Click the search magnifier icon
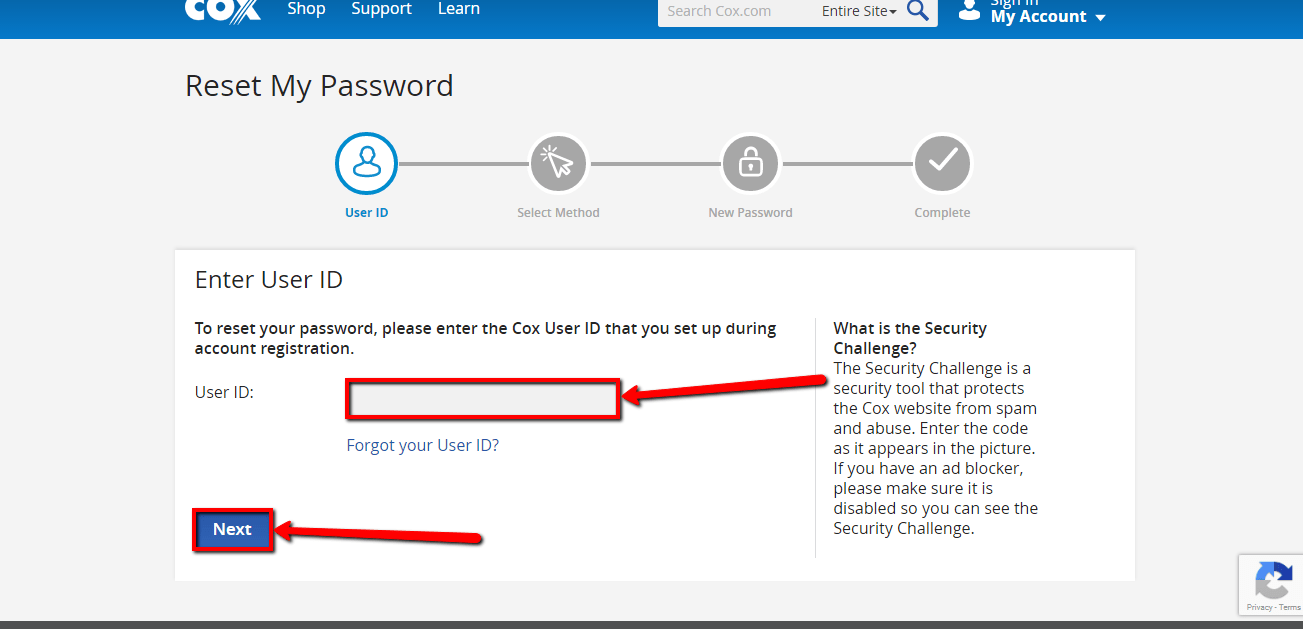1303x629 pixels. point(917,11)
